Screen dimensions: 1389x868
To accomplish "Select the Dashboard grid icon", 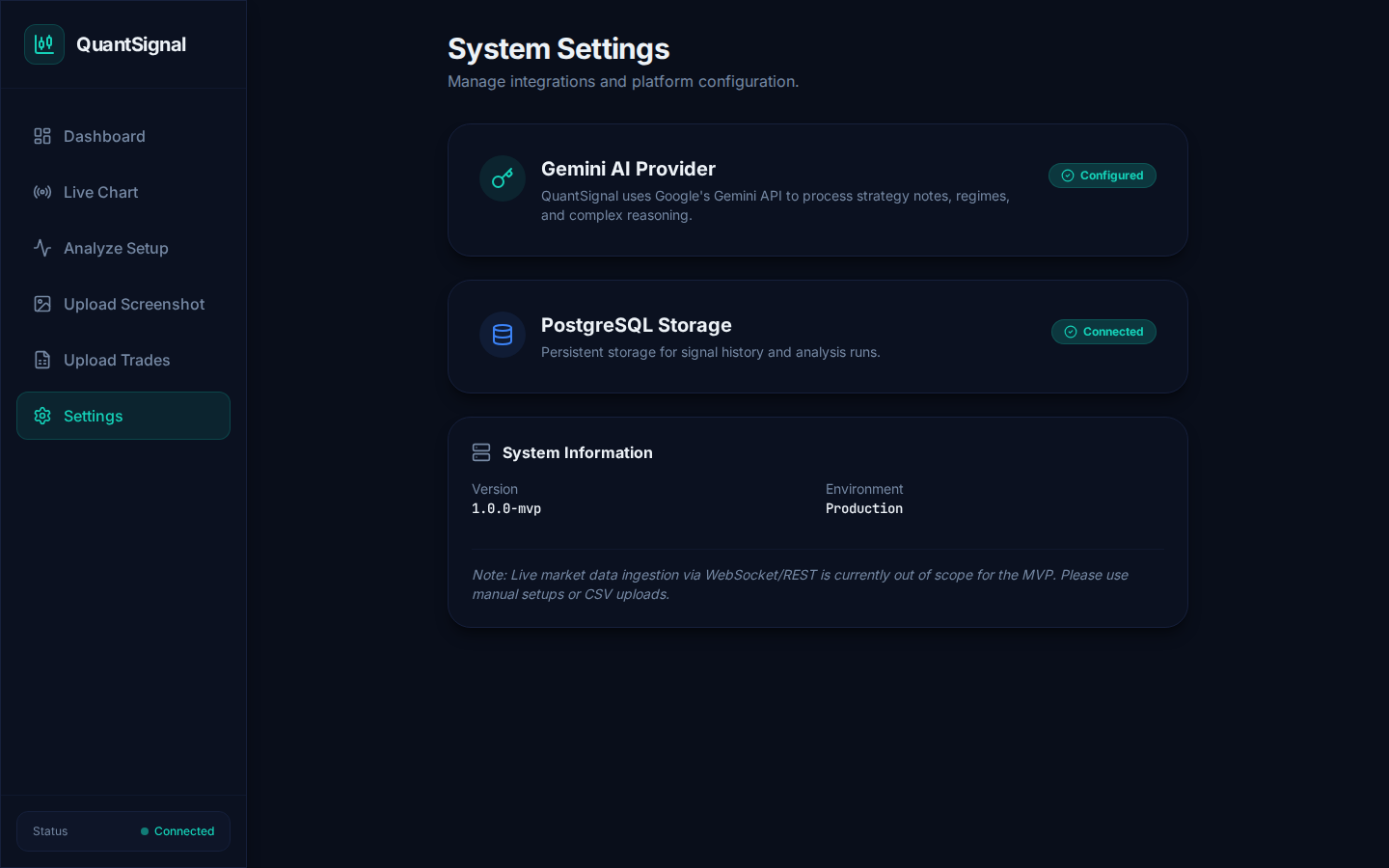I will click(42, 136).
